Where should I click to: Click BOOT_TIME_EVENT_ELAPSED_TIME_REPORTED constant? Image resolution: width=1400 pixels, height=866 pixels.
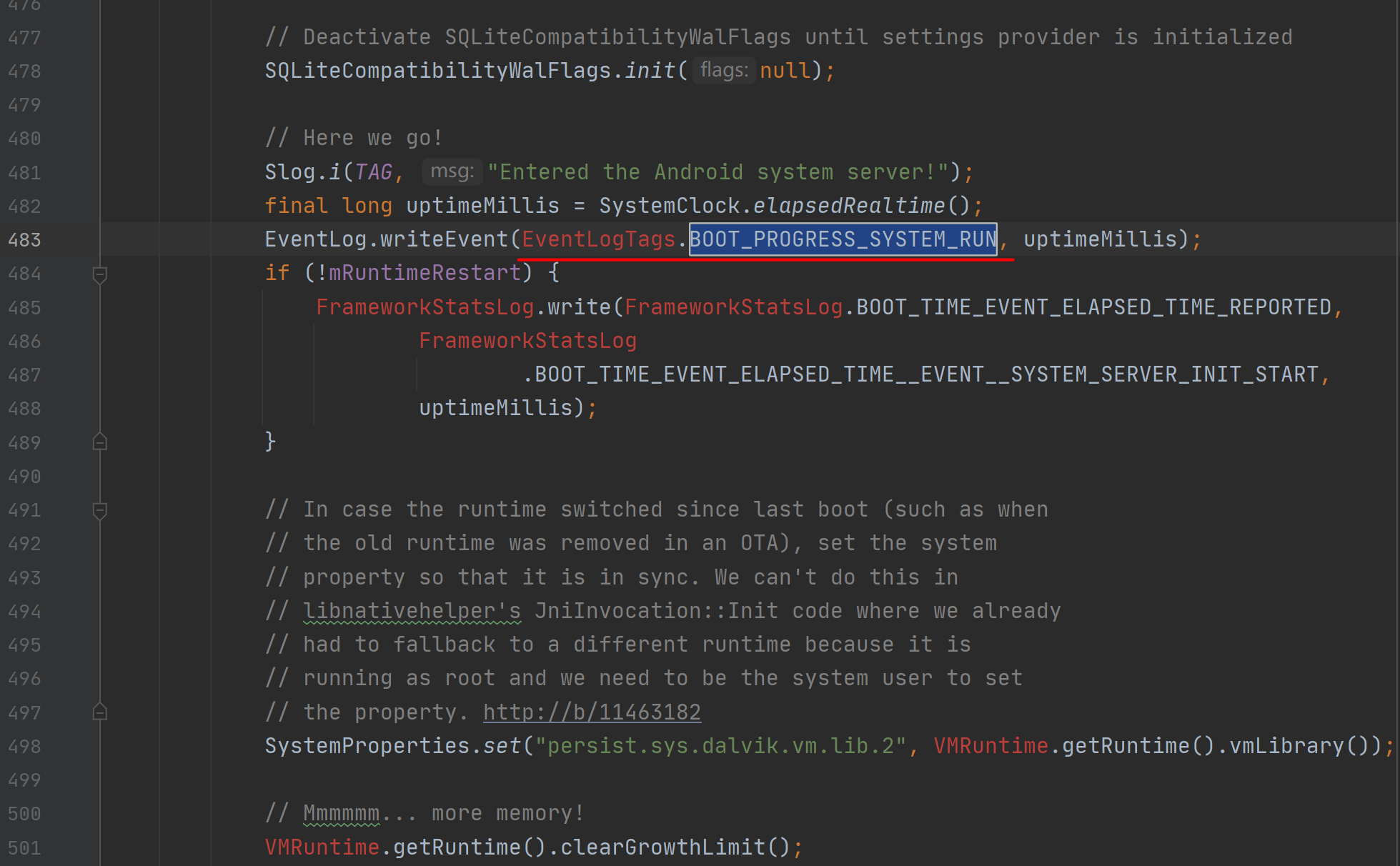click(x=1094, y=307)
